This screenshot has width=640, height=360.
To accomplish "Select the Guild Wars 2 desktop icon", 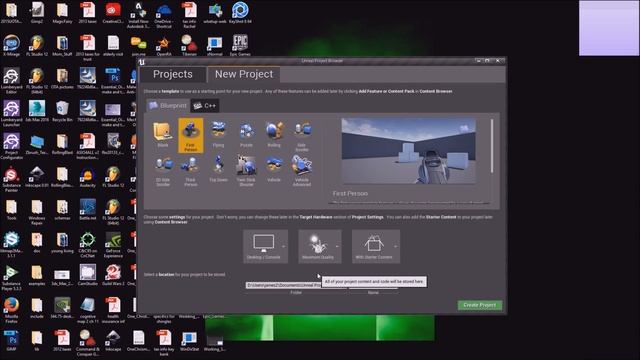I will [113, 275].
